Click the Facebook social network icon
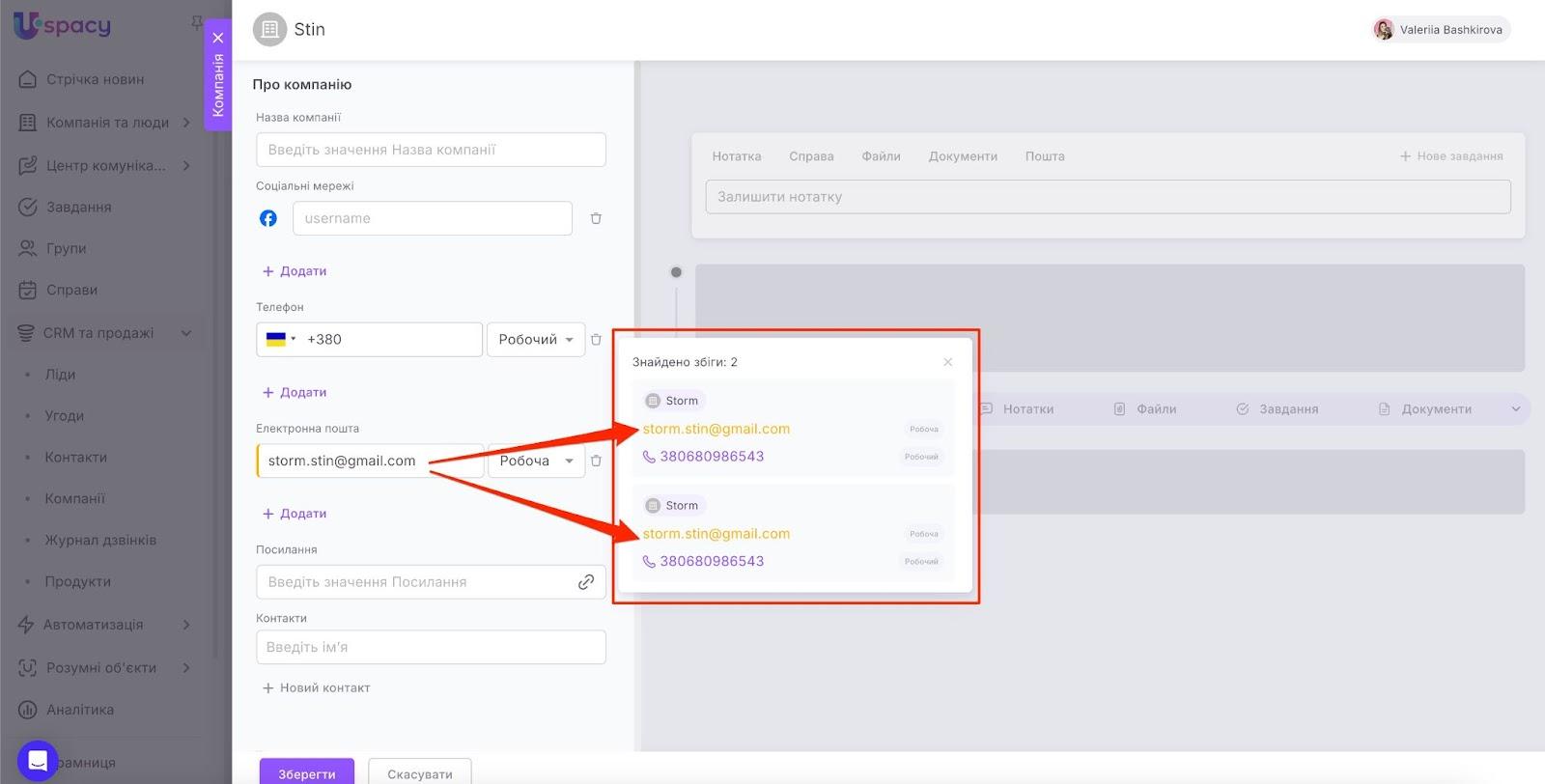 [x=268, y=218]
